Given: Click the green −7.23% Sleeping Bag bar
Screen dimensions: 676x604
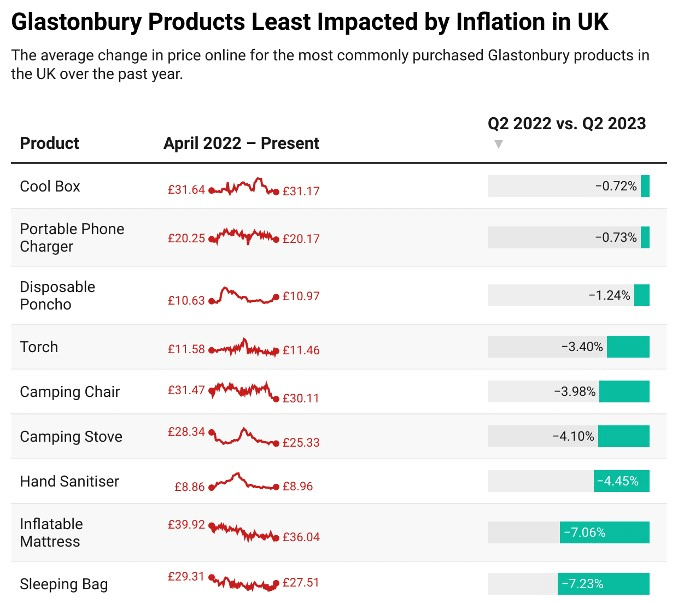Looking at the screenshot, I should click(x=604, y=584).
